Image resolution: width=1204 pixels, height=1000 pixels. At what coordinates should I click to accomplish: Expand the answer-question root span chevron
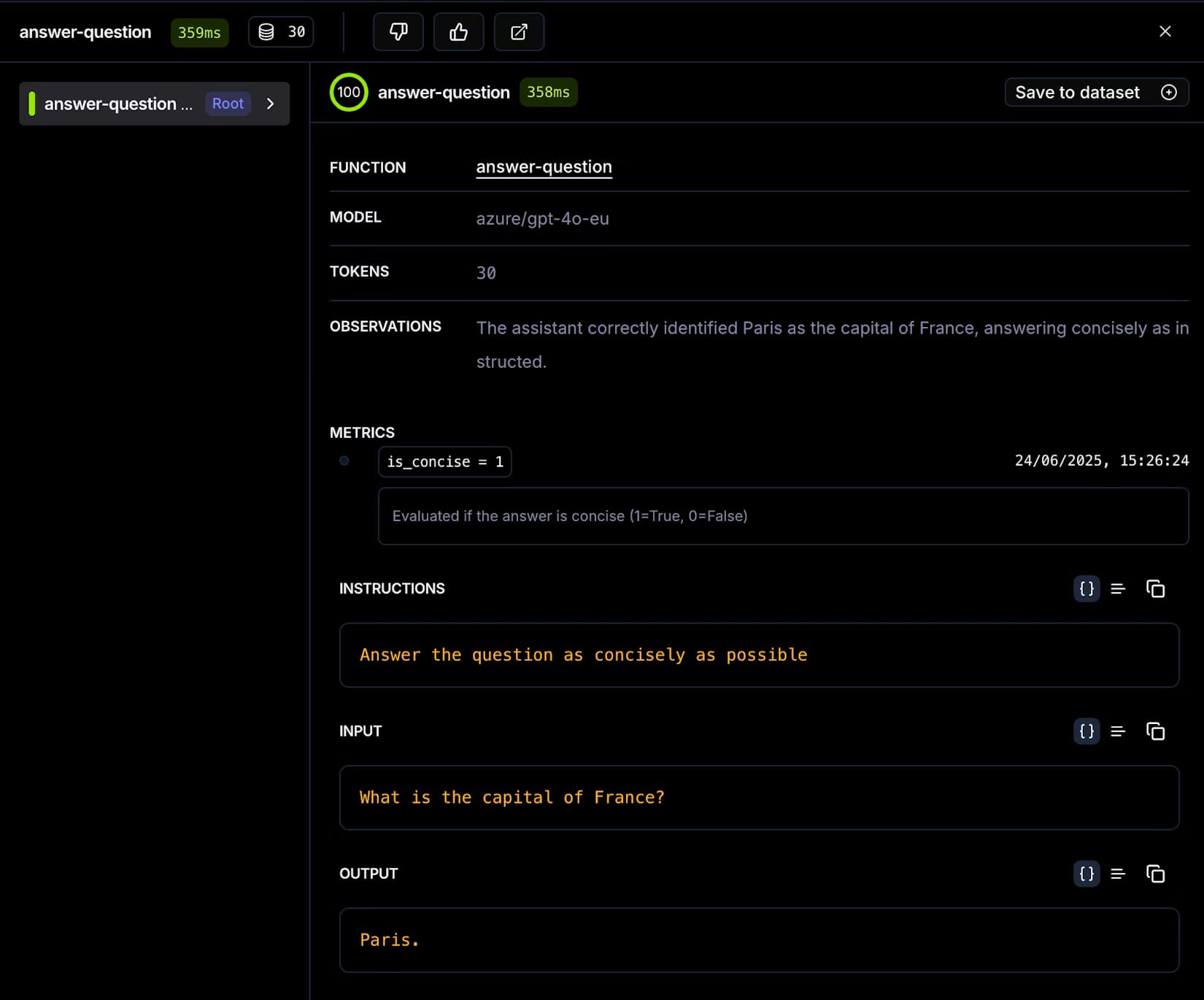(x=271, y=104)
